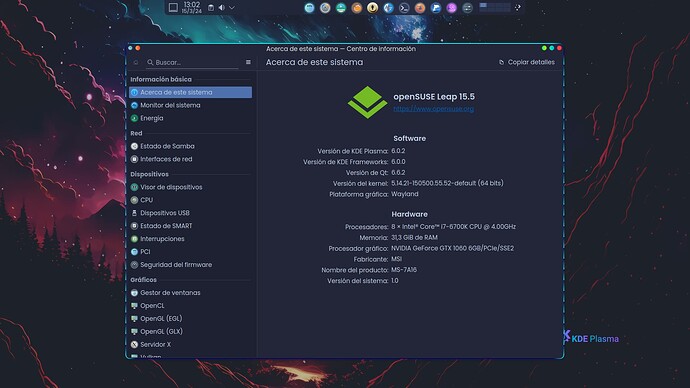Open the settings sliders icon in top panel

click(x=467, y=7)
